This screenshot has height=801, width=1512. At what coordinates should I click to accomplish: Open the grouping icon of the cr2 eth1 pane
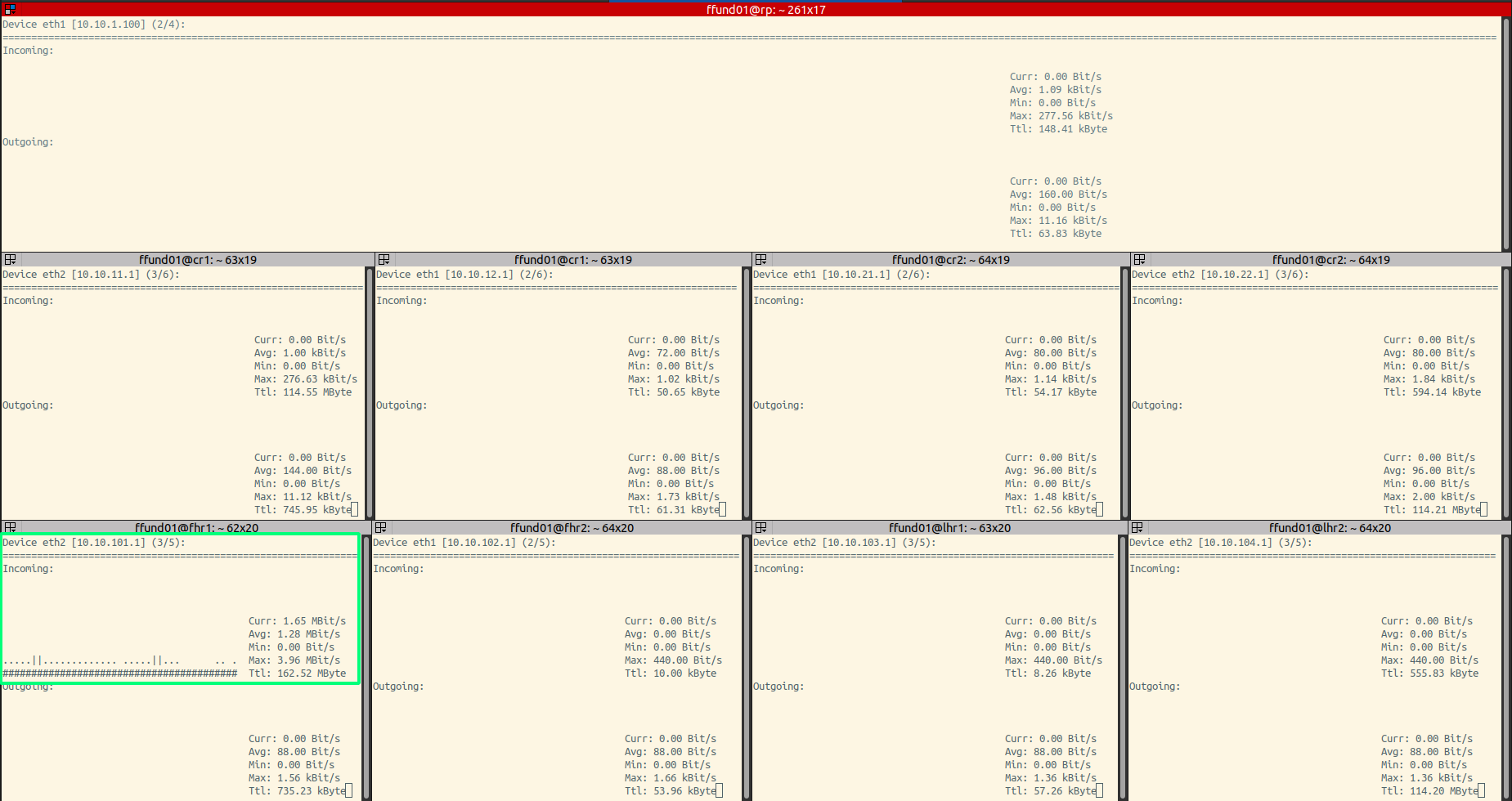[x=760, y=260]
